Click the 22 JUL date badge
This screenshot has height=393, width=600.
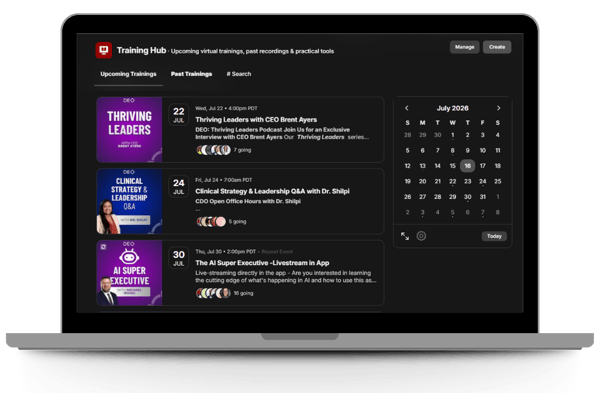tap(179, 114)
